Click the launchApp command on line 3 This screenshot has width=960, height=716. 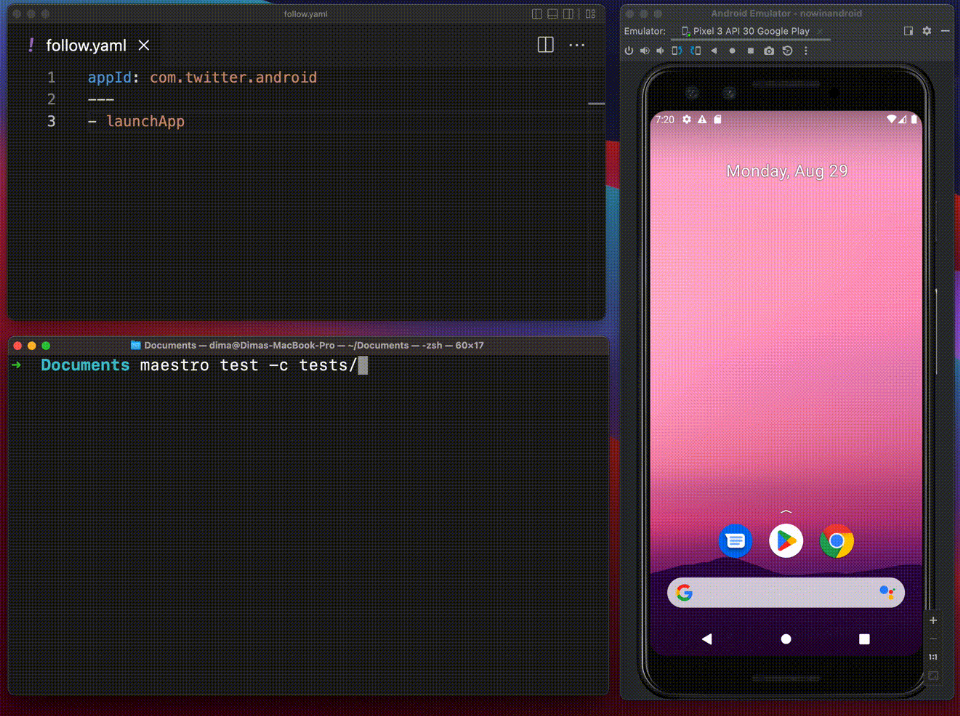coord(145,121)
